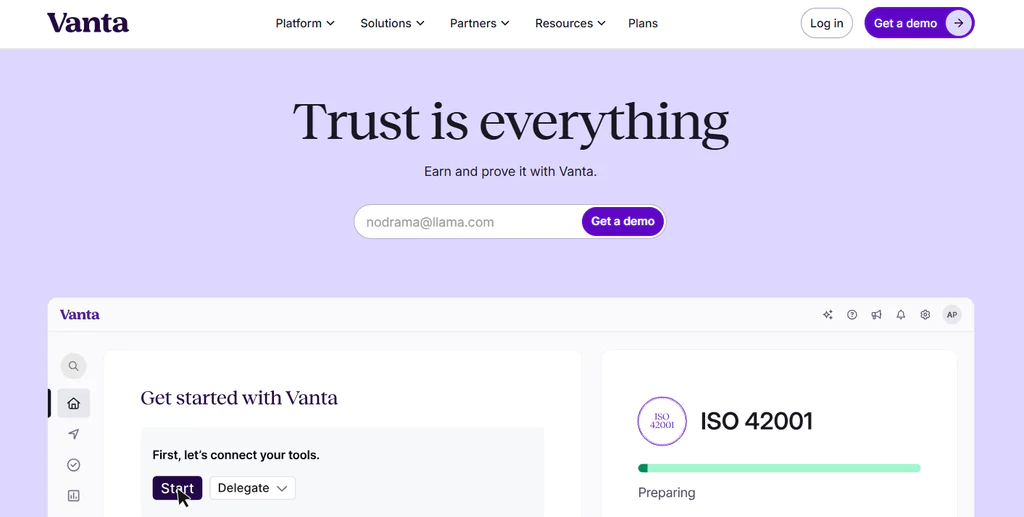Open the checkmark circle sidebar icon
The height and width of the screenshot is (517, 1024).
[x=73, y=465]
